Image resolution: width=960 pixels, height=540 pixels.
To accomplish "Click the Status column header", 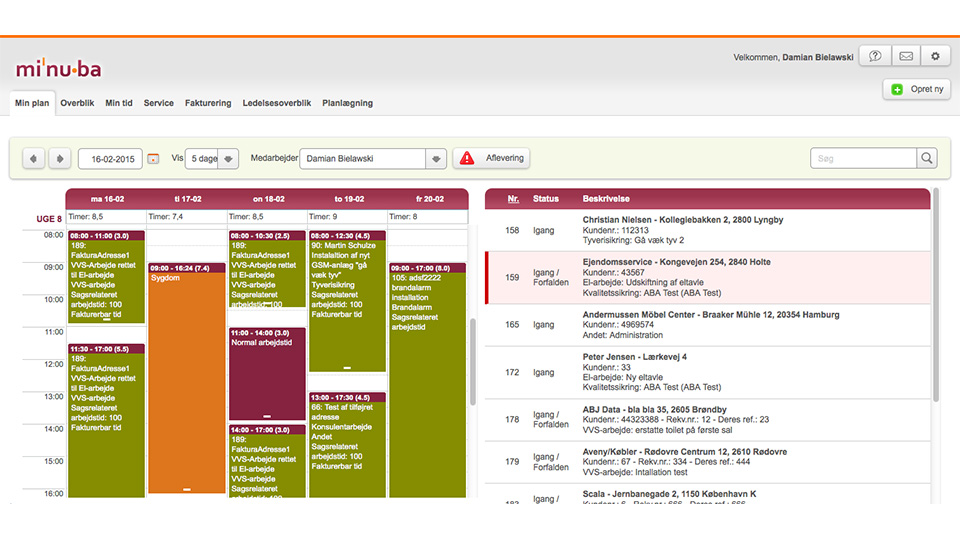I will 546,199.
